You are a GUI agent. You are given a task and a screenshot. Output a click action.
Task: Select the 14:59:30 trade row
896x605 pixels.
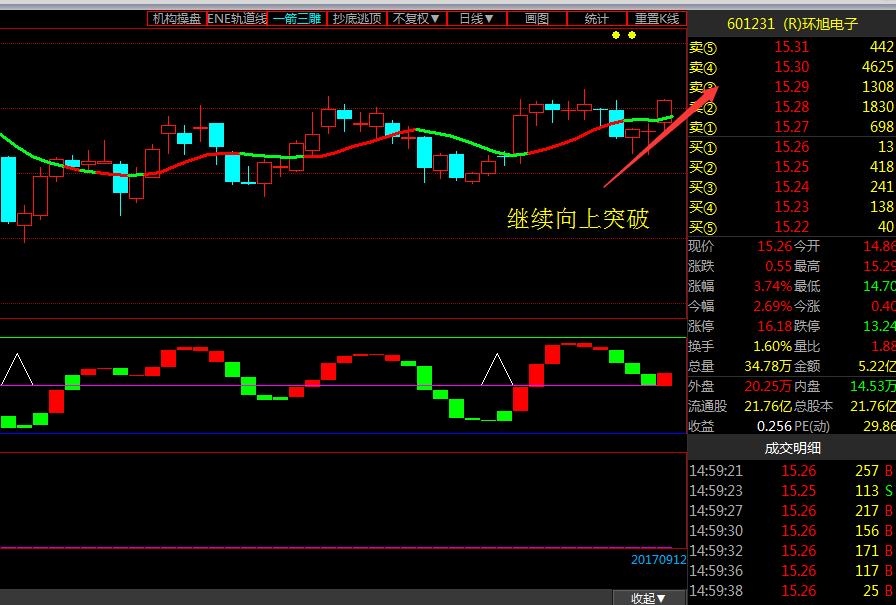click(791, 531)
